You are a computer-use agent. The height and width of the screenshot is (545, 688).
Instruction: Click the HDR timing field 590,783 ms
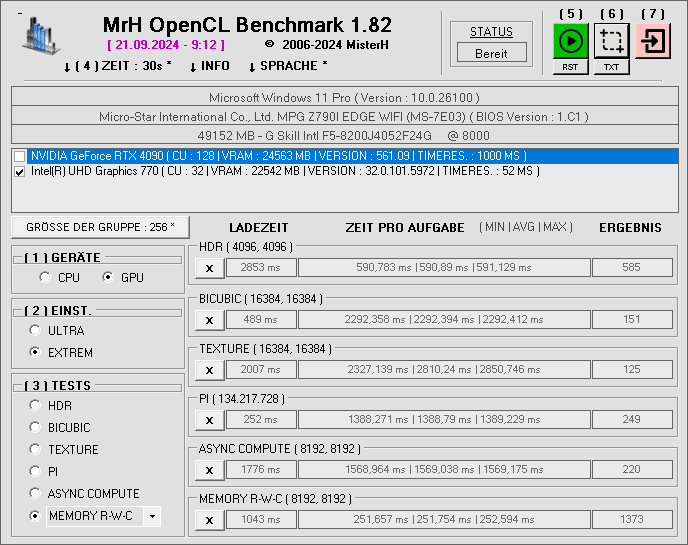pyautogui.click(x=444, y=268)
